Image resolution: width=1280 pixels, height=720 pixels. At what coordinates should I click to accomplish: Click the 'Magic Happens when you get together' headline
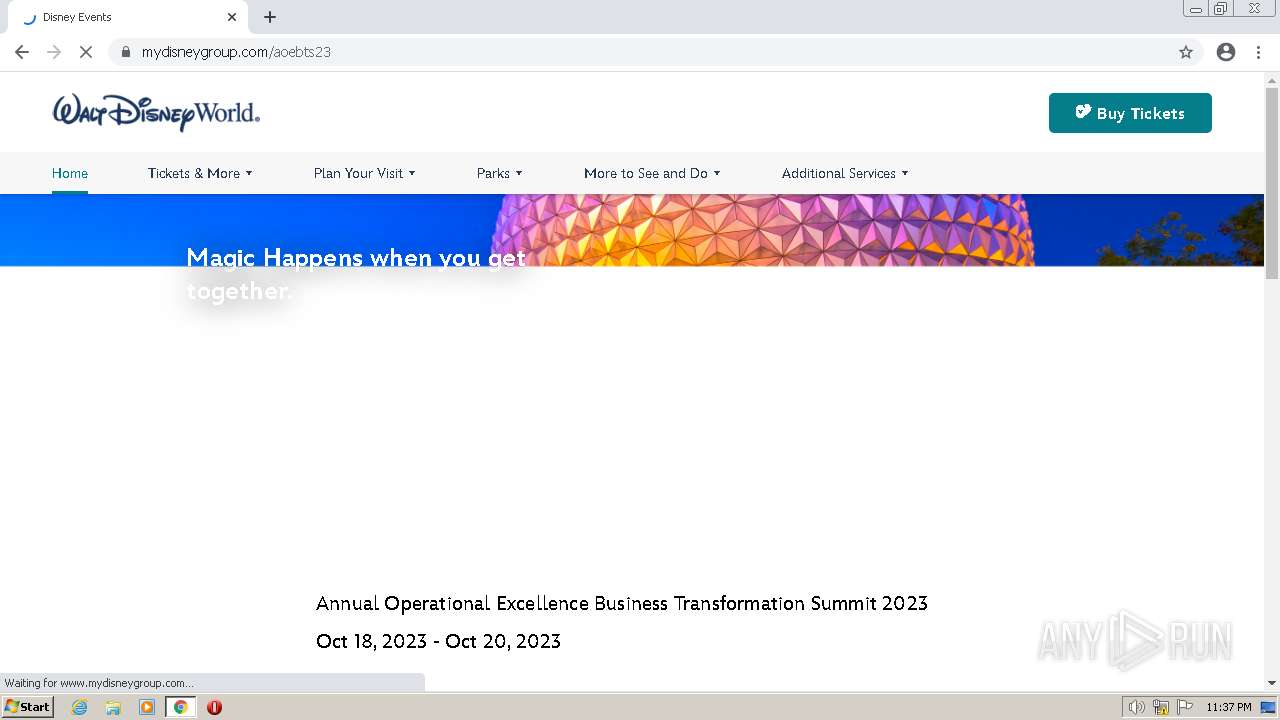coord(356,274)
